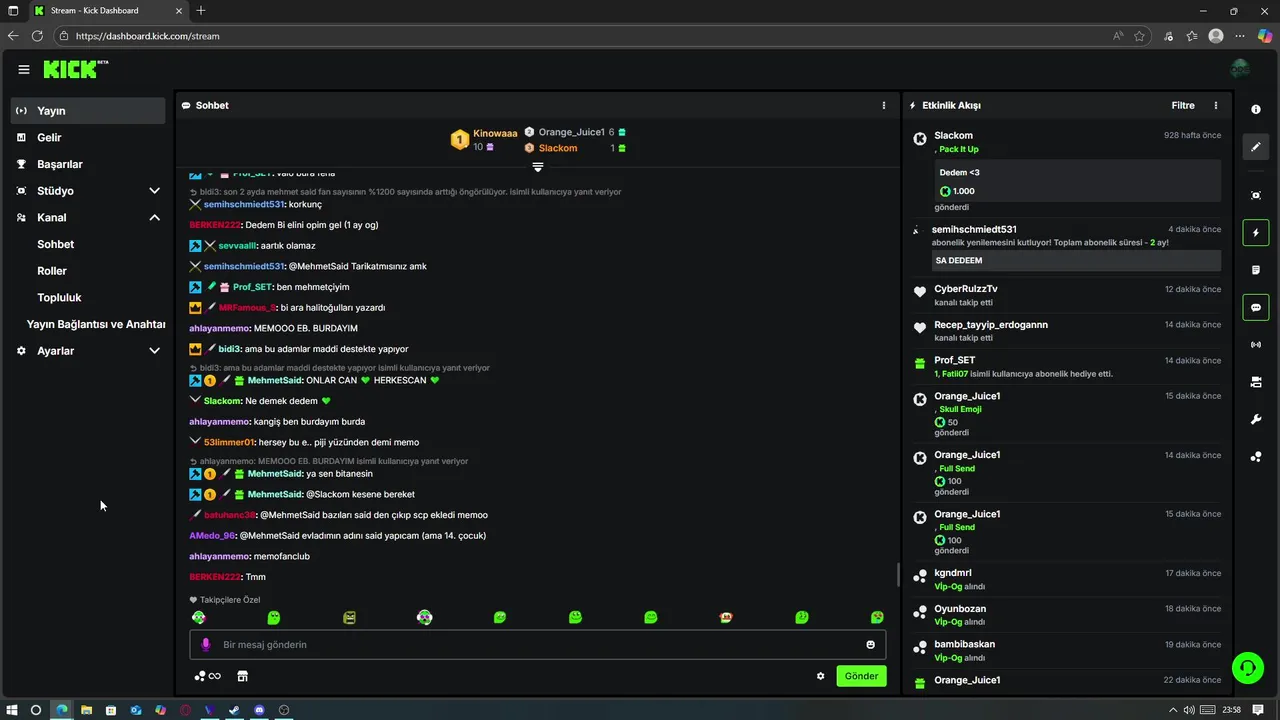Click Recep_tayyip_erdogannn in the activity feed
1280x720 pixels.
click(x=991, y=325)
